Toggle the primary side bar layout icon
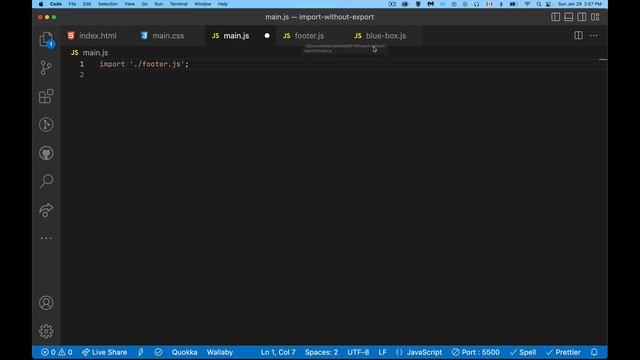Image resolution: width=640 pixels, height=360 pixels. coord(556,17)
